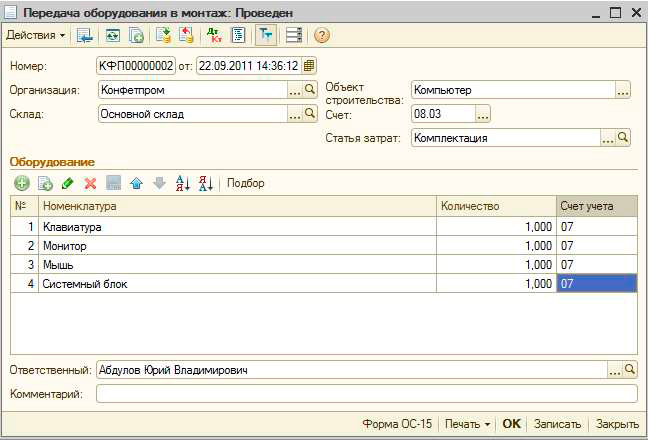Expand the Печать dropdown menu
Image resolution: width=648 pixels, height=440 pixels.
[468, 424]
